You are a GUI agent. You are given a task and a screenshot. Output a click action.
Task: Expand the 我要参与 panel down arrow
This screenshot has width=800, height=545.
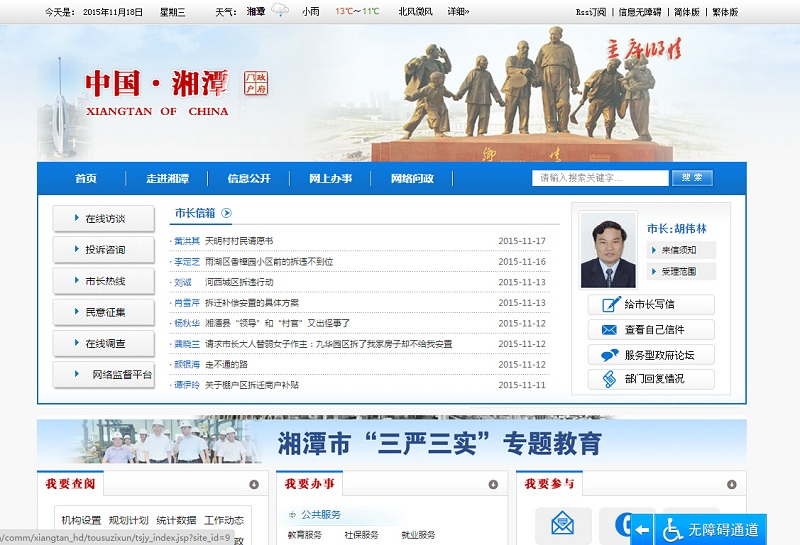click(x=731, y=485)
